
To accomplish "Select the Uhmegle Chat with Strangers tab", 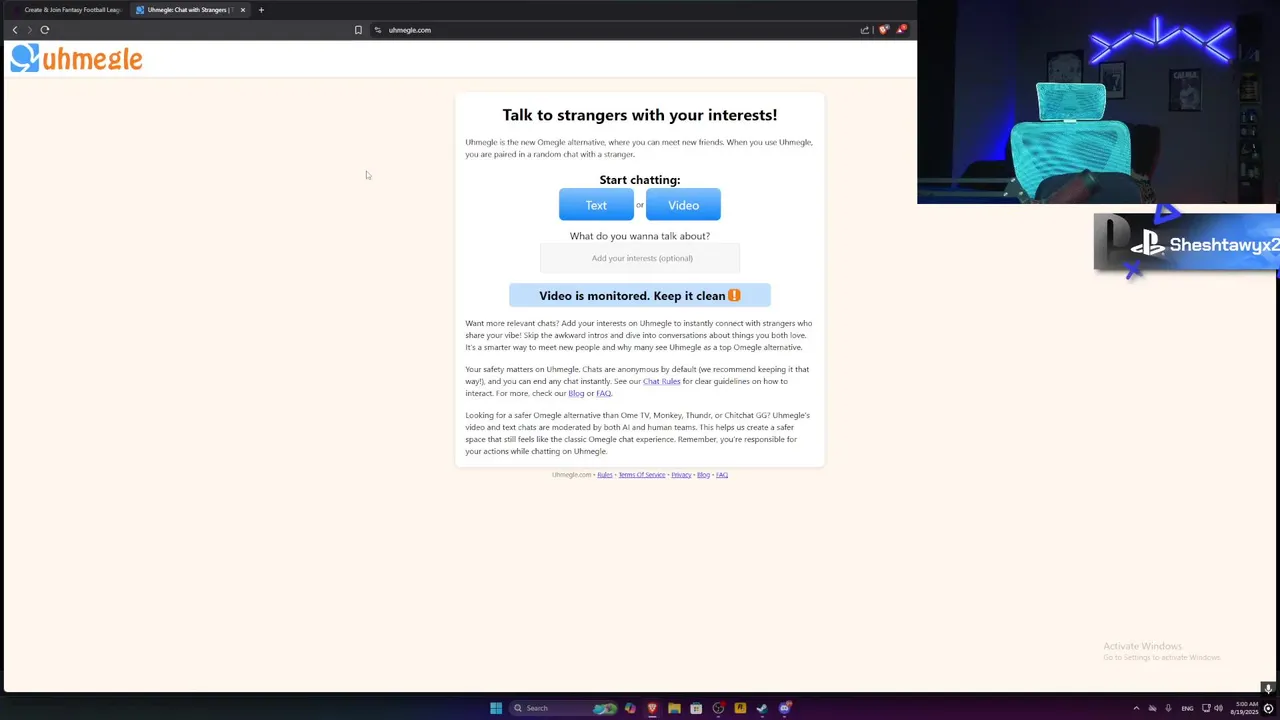I will coord(190,10).
